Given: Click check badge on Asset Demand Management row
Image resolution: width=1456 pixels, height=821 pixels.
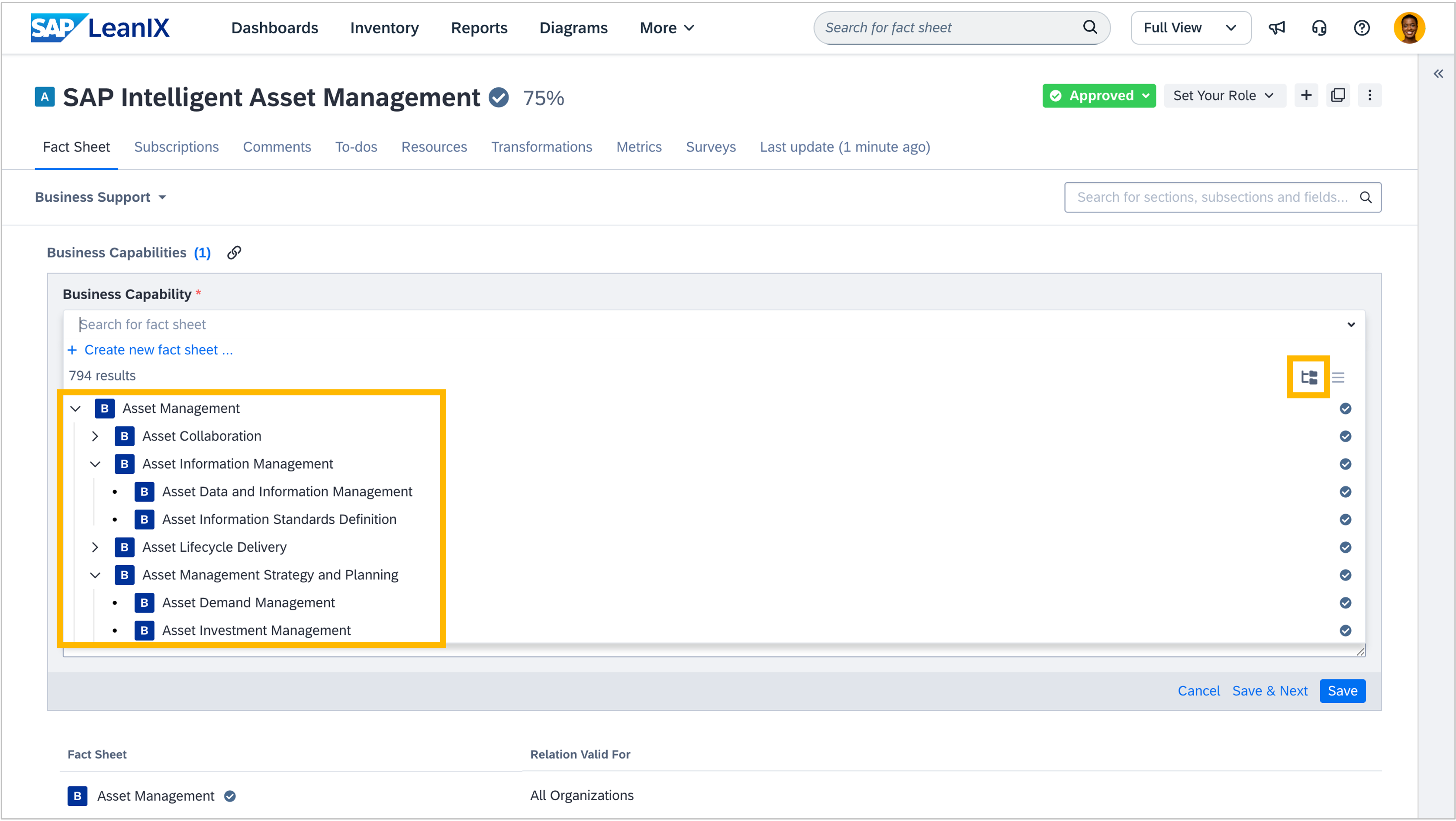Looking at the screenshot, I should click(1345, 603).
